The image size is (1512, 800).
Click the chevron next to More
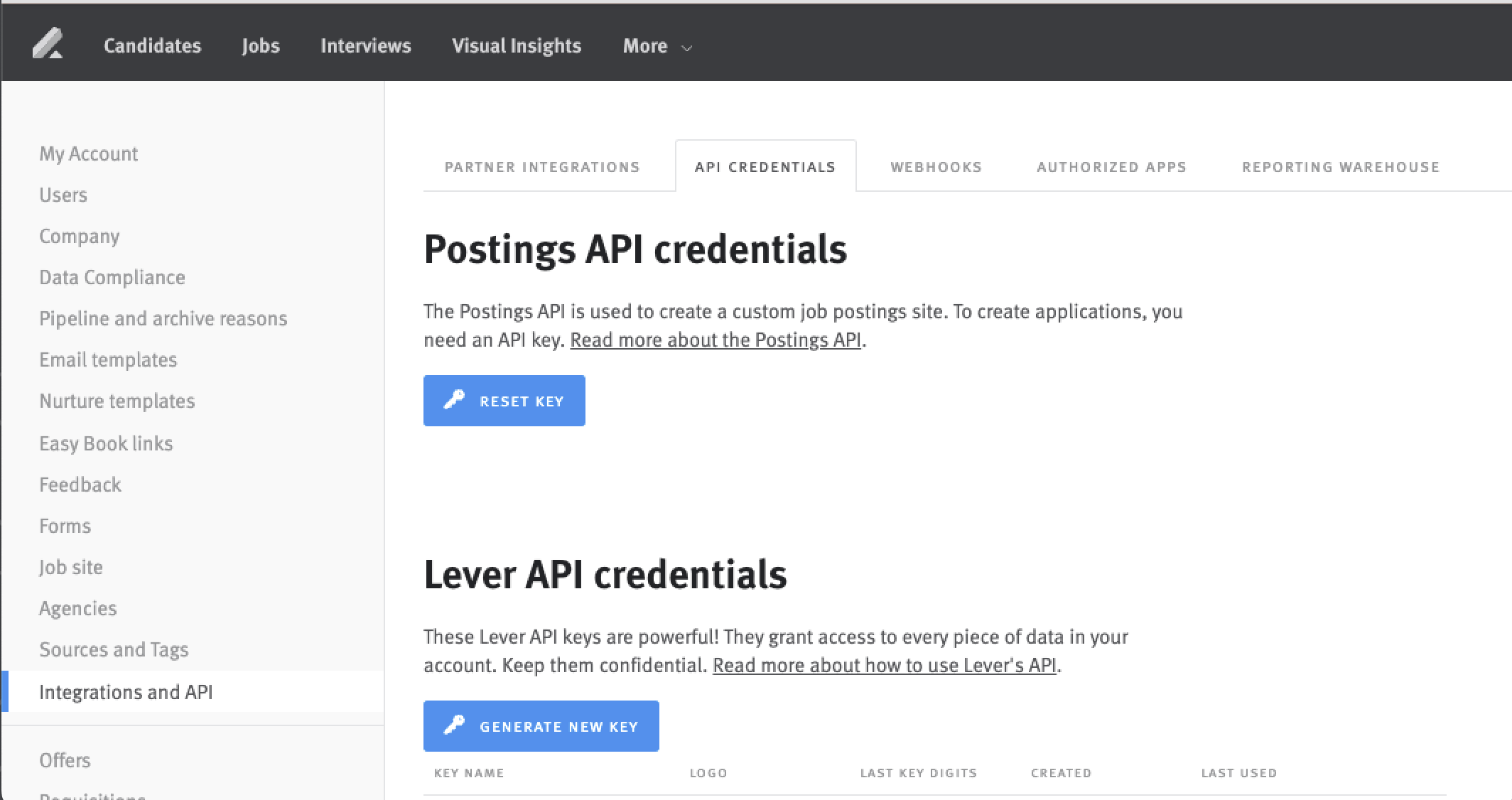(x=685, y=48)
